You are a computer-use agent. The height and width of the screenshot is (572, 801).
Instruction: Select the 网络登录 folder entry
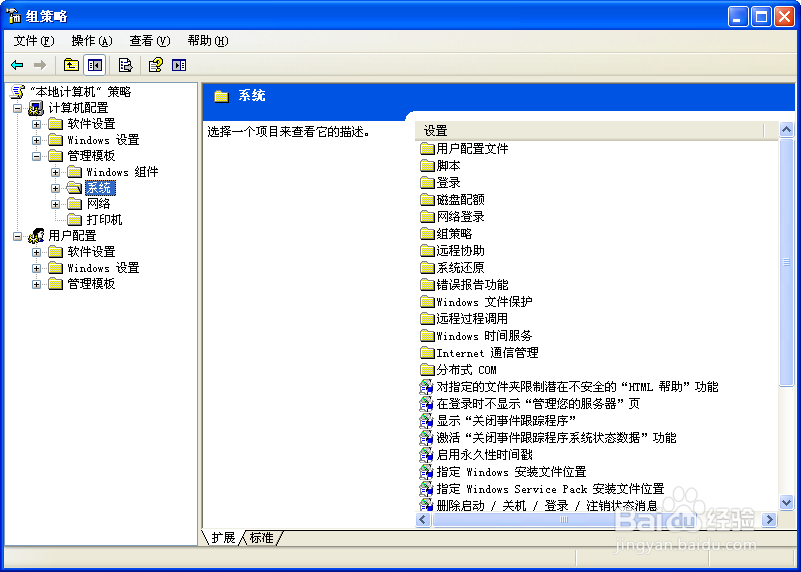click(x=460, y=217)
